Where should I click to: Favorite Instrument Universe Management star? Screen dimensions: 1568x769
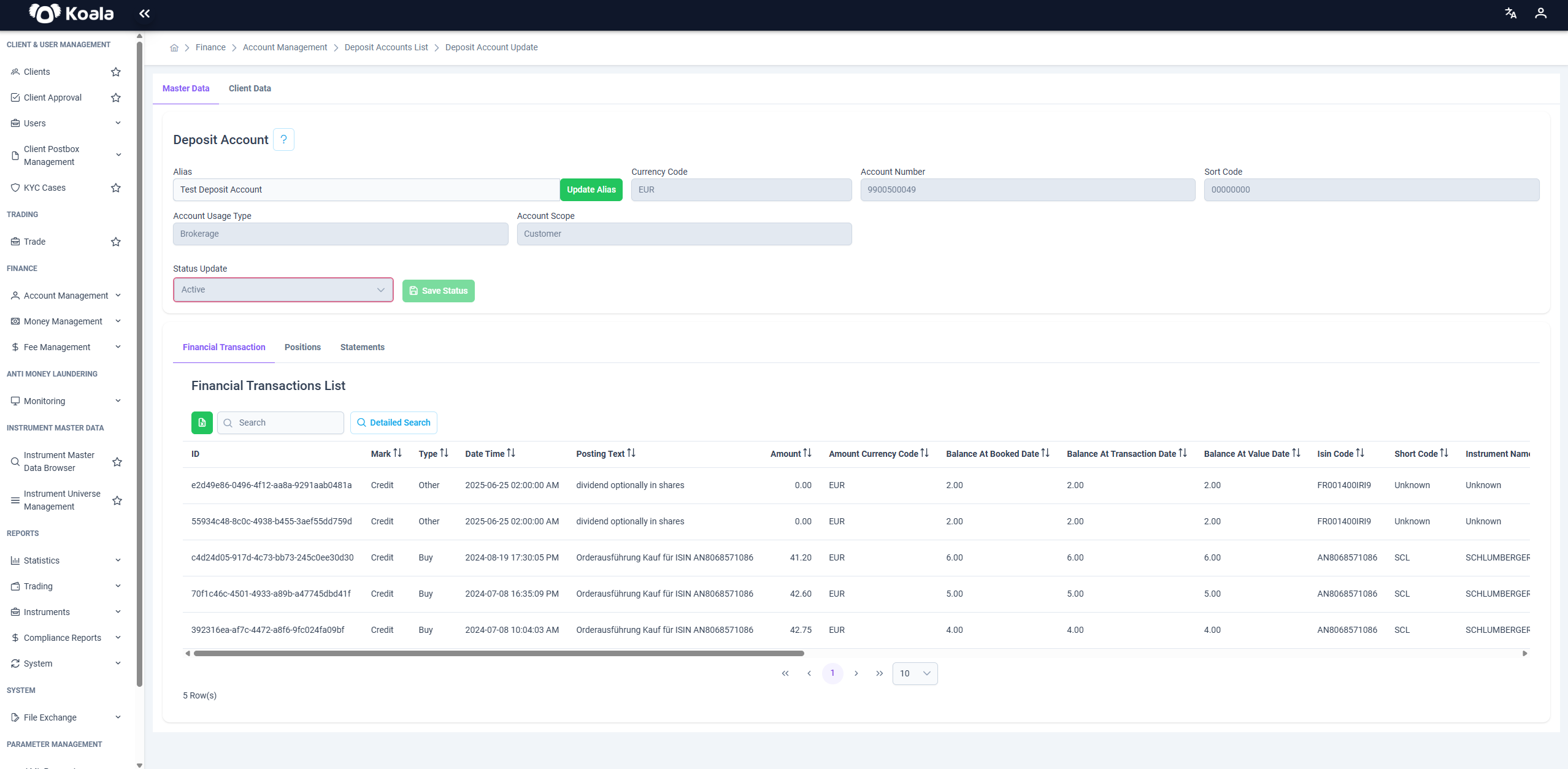pyautogui.click(x=117, y=500)
